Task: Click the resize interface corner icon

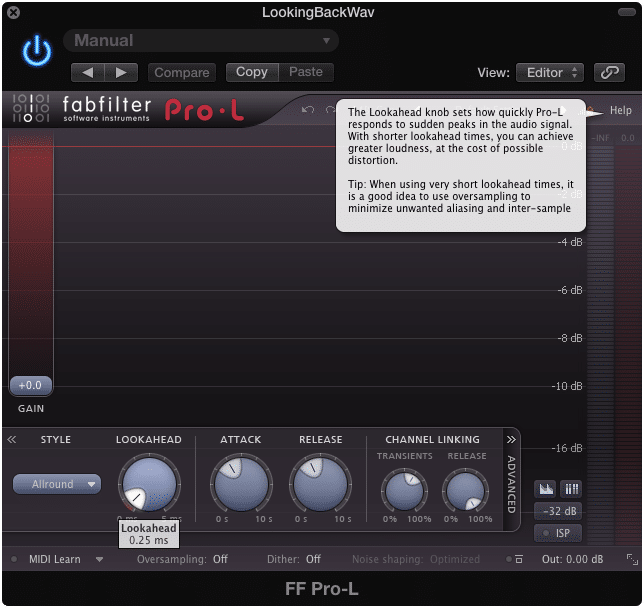Action: click(x=632, y=559)
